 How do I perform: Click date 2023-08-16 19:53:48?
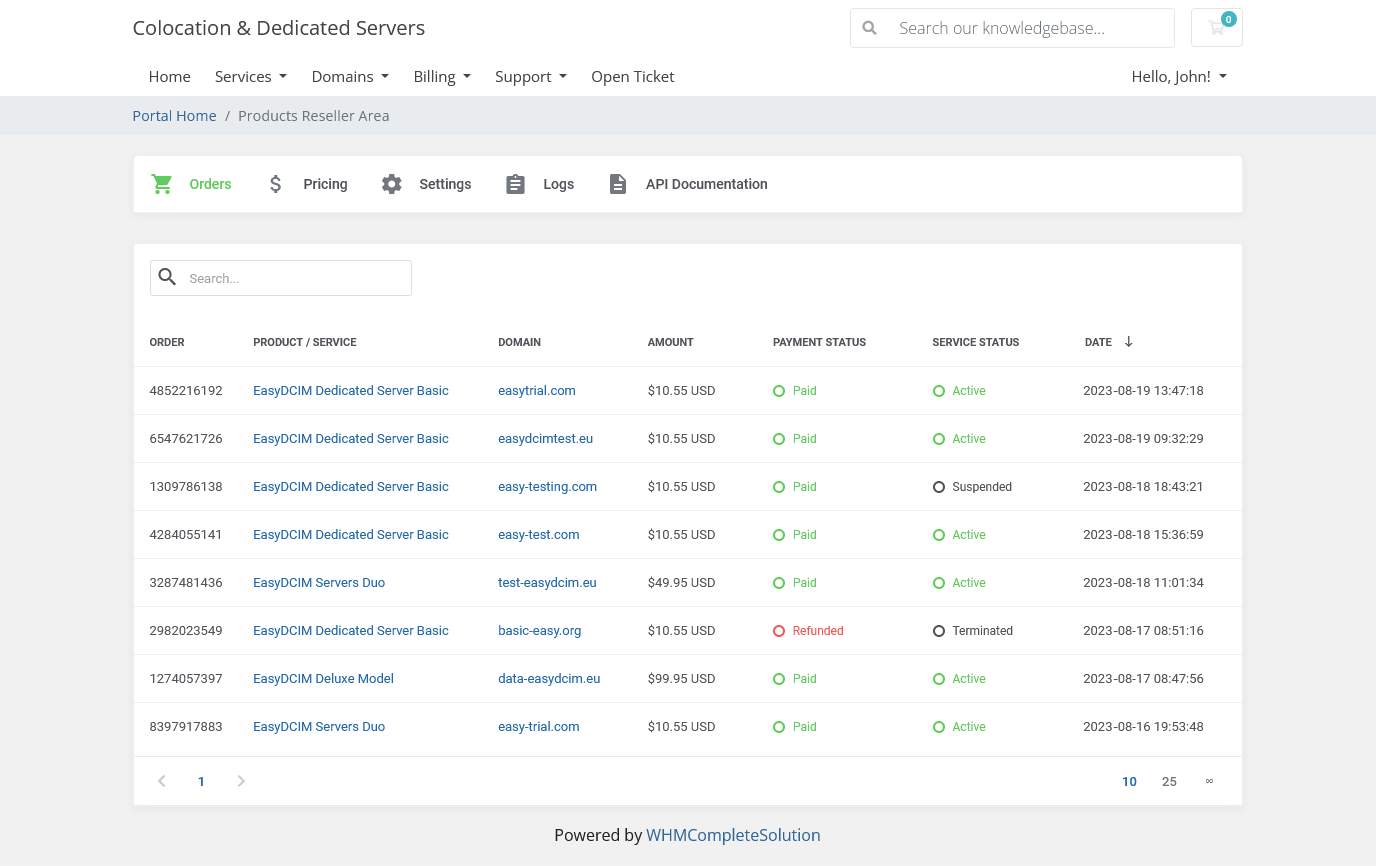1143,727
